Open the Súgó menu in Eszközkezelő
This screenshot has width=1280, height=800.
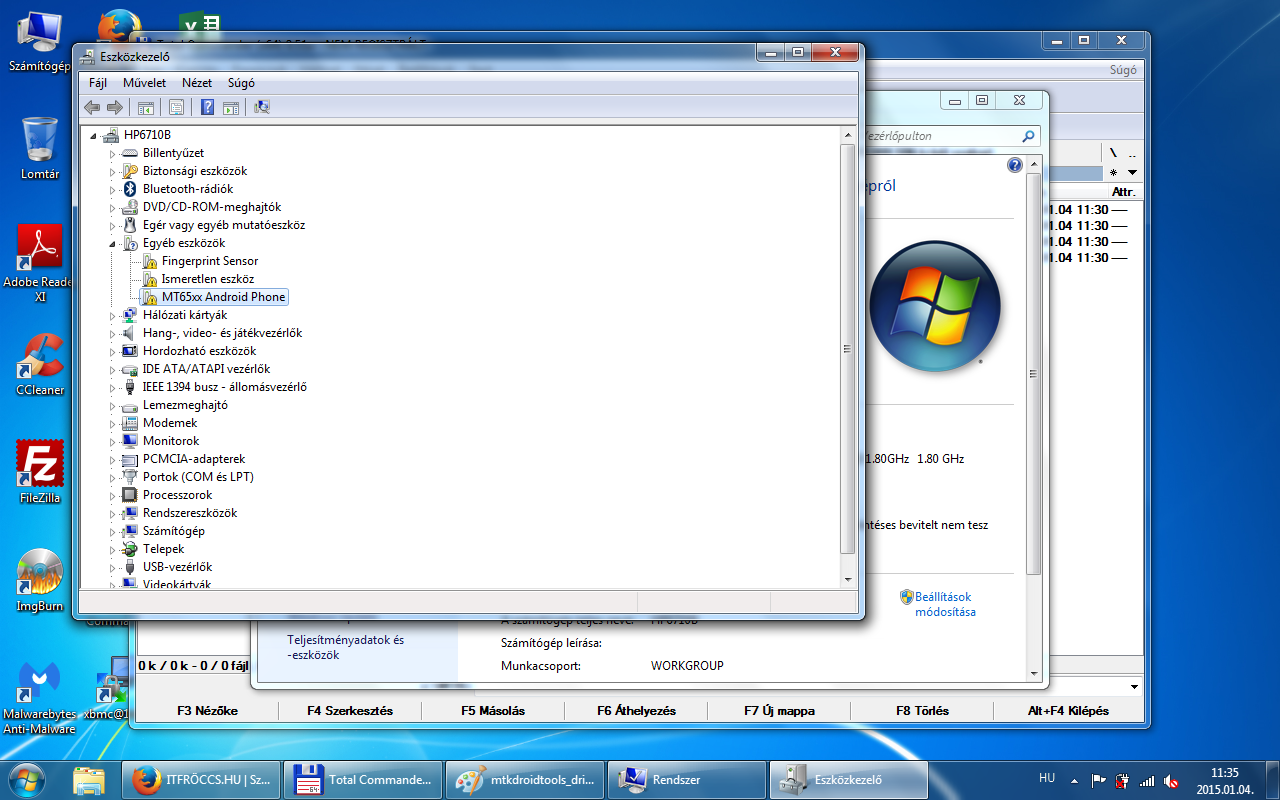(241, 83)
